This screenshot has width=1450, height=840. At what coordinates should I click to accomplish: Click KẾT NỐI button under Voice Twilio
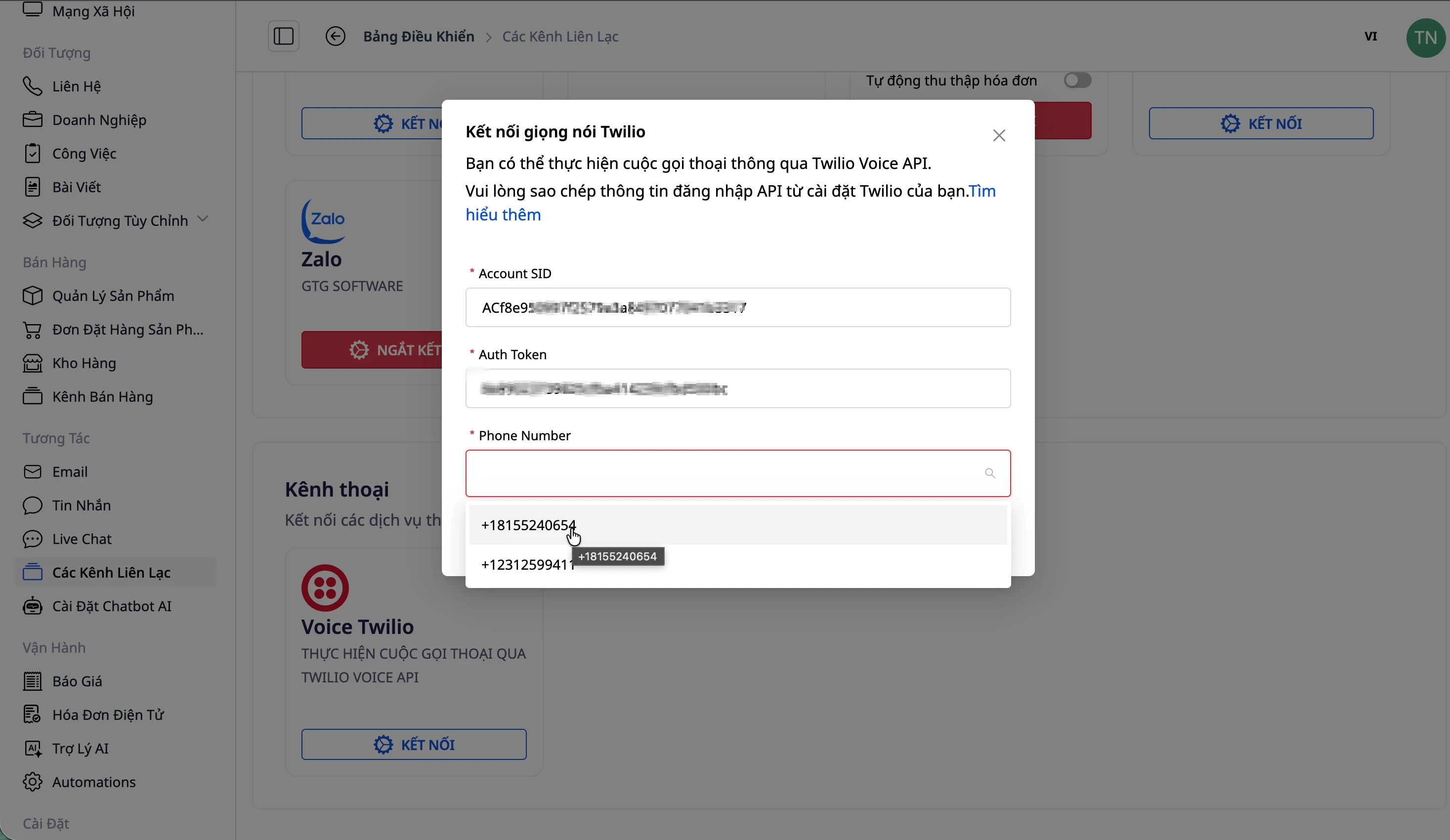[414, 745]
